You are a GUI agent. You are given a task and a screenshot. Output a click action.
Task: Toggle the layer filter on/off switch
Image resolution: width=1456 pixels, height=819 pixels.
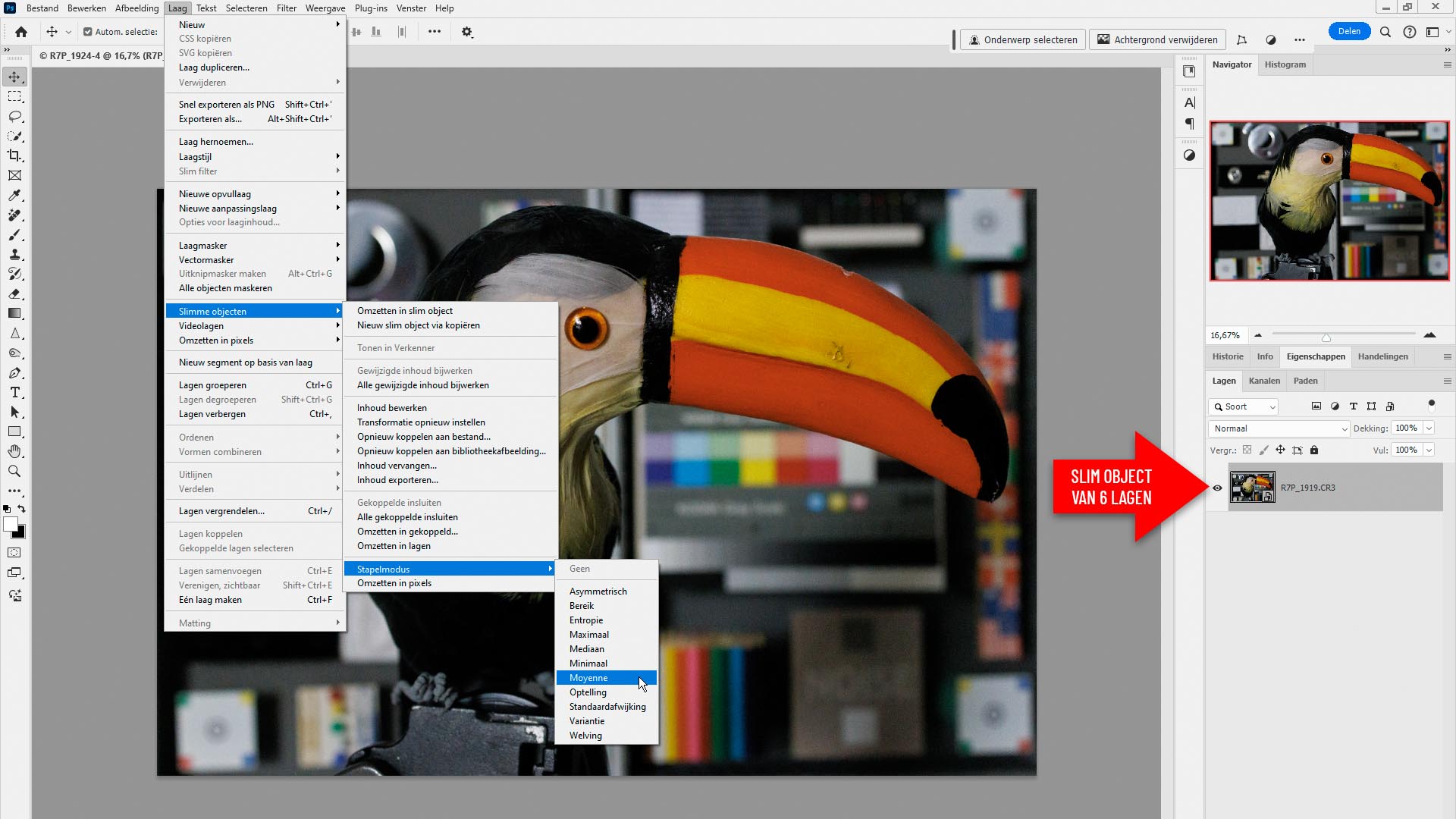click(1431, 405)
